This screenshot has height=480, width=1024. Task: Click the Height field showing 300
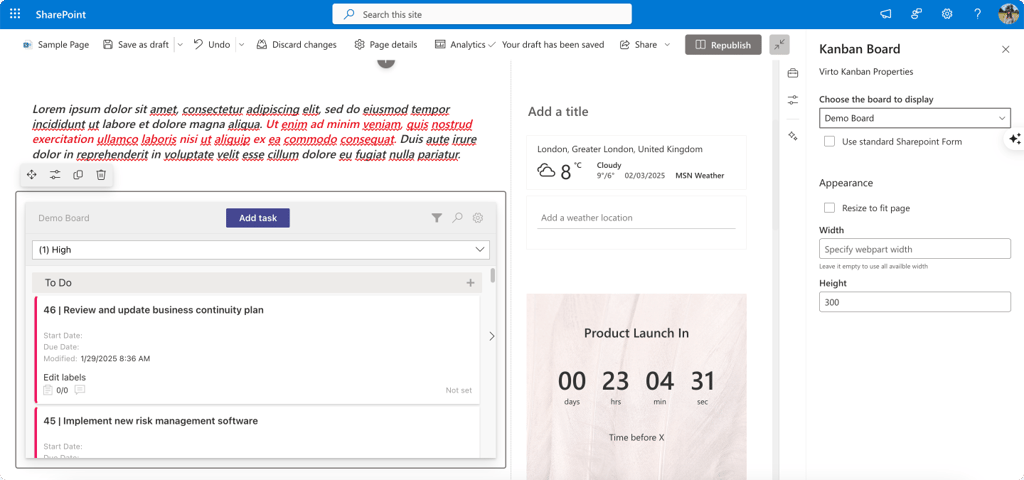tap(914, 302)
